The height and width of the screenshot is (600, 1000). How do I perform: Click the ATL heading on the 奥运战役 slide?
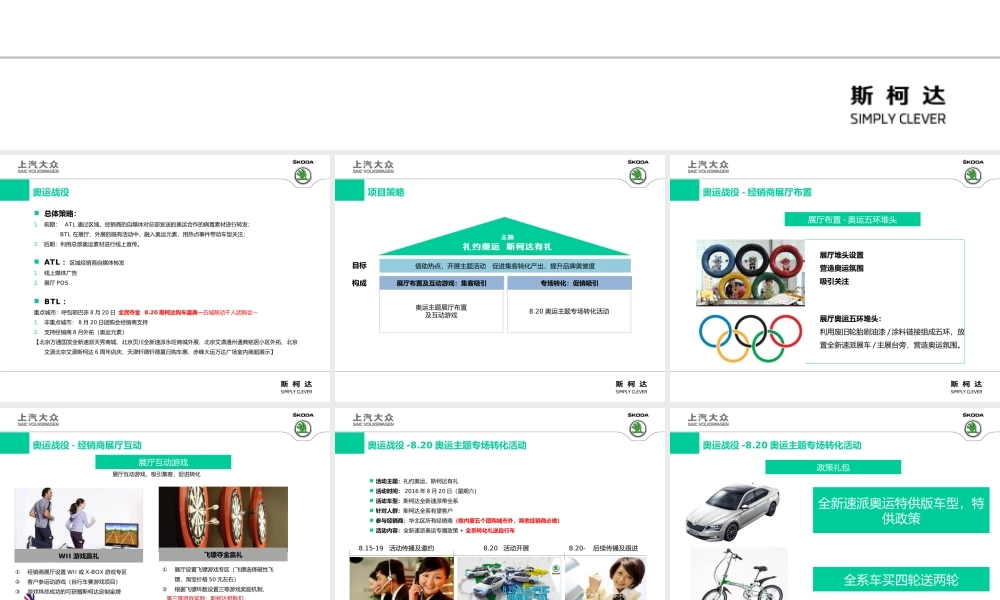coord(54,262)
